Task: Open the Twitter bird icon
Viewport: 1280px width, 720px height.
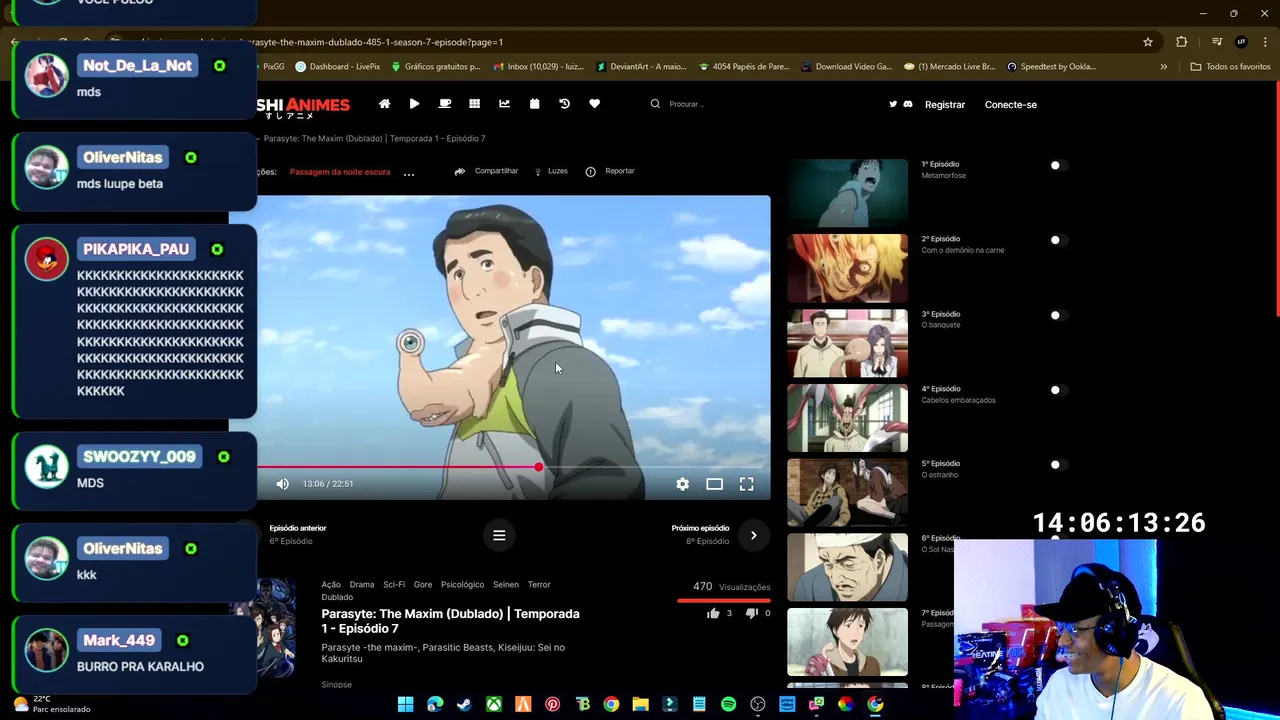Action: pyautogui.click(x=893, y=104)
